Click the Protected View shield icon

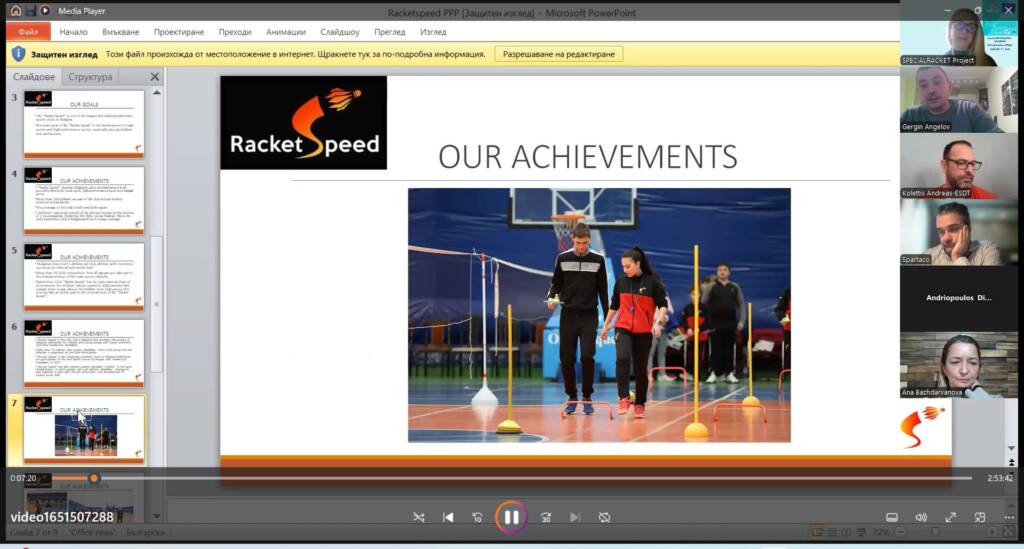(x=18, y=54)
